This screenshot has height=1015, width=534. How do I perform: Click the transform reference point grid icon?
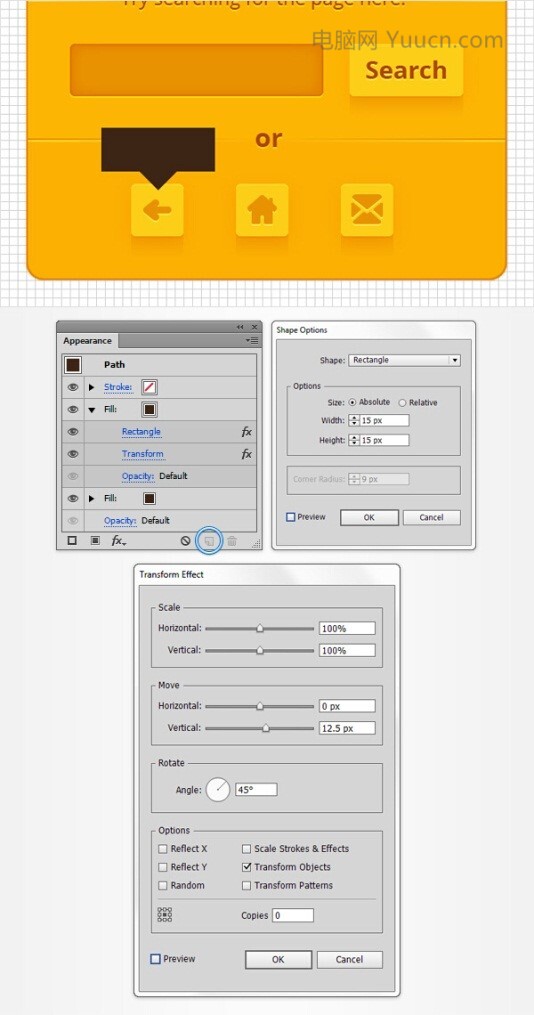[165, 914]
